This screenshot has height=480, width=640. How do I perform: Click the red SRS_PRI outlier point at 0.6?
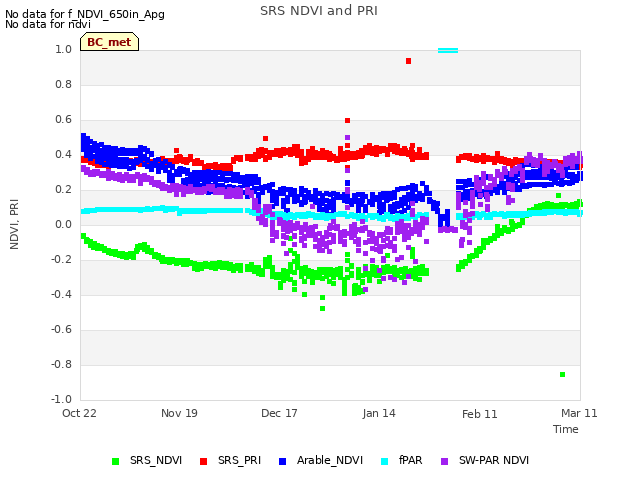[x=347, y=120]
